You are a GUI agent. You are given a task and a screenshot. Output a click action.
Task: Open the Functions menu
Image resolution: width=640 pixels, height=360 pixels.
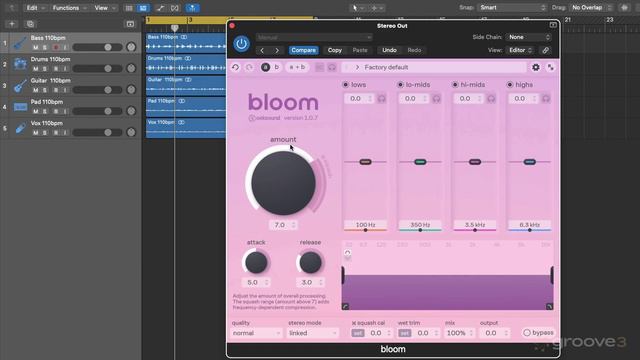pos(69,8)
